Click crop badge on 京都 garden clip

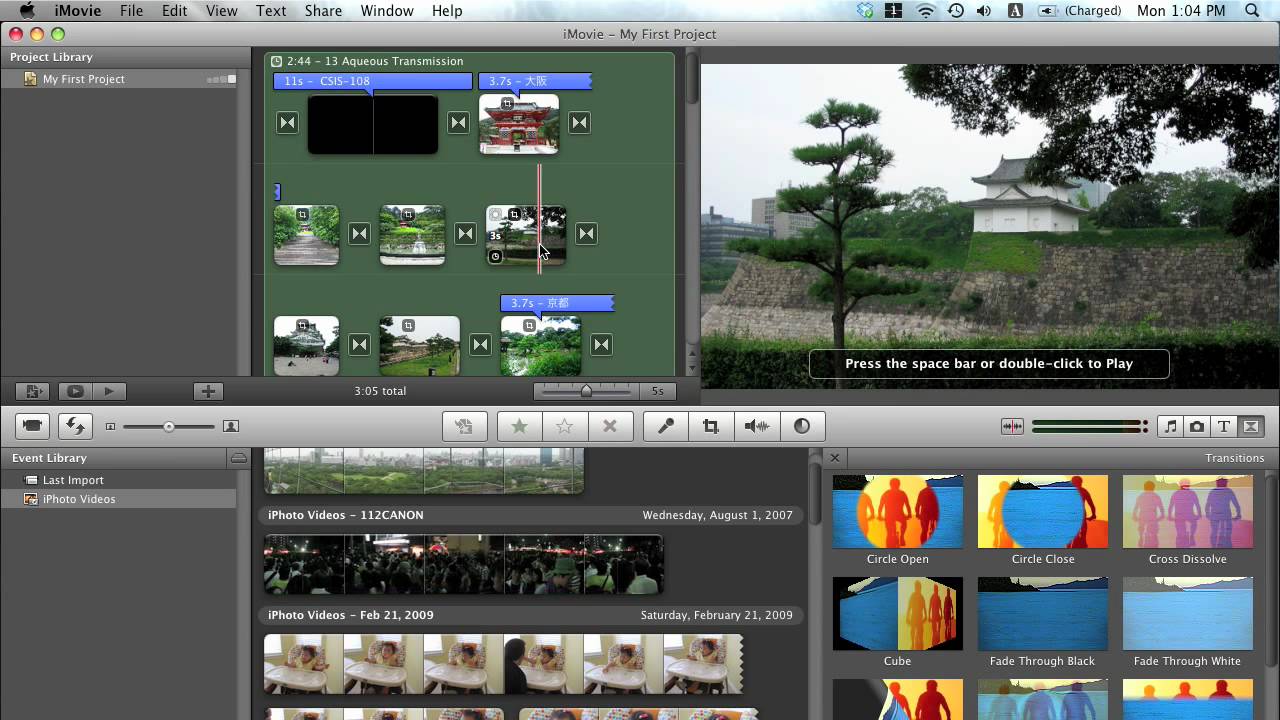point(529,326)
